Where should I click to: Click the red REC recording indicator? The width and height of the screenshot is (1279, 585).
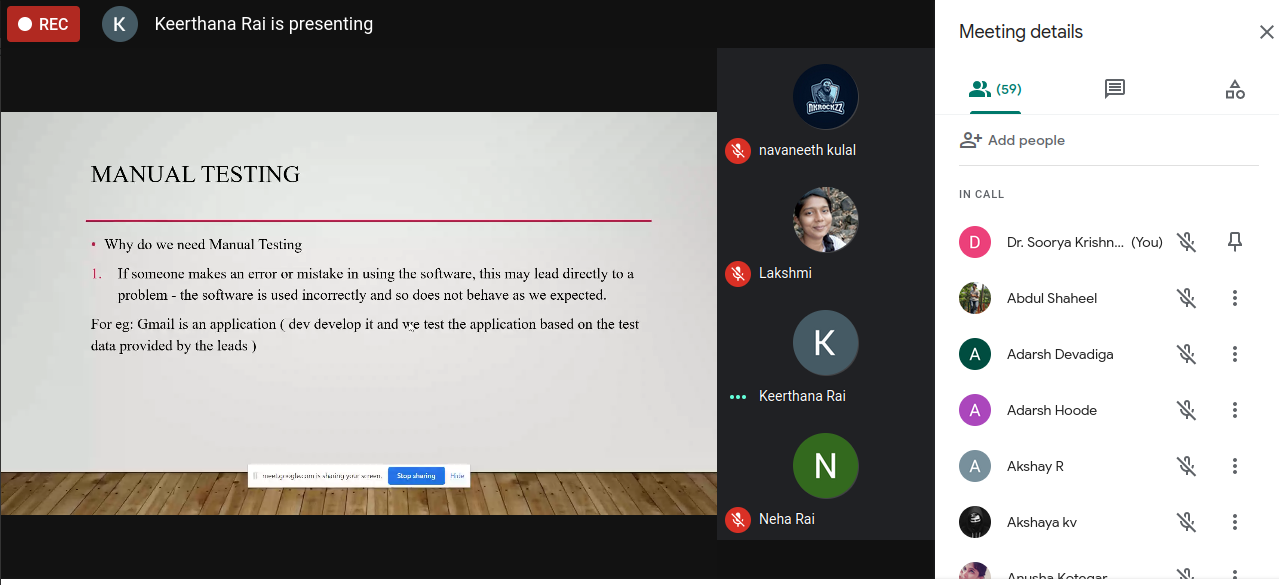click(43, 24)
